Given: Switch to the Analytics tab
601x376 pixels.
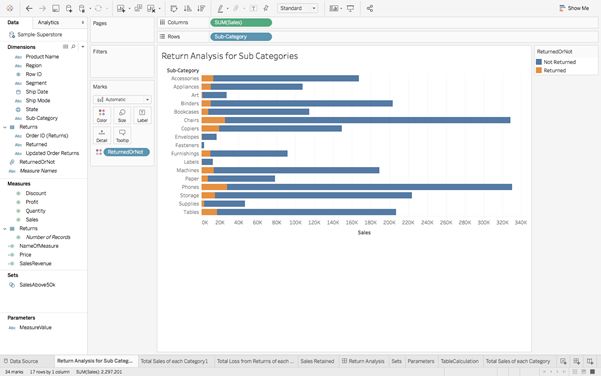Looking at the screenshot, I should (48, 23).
